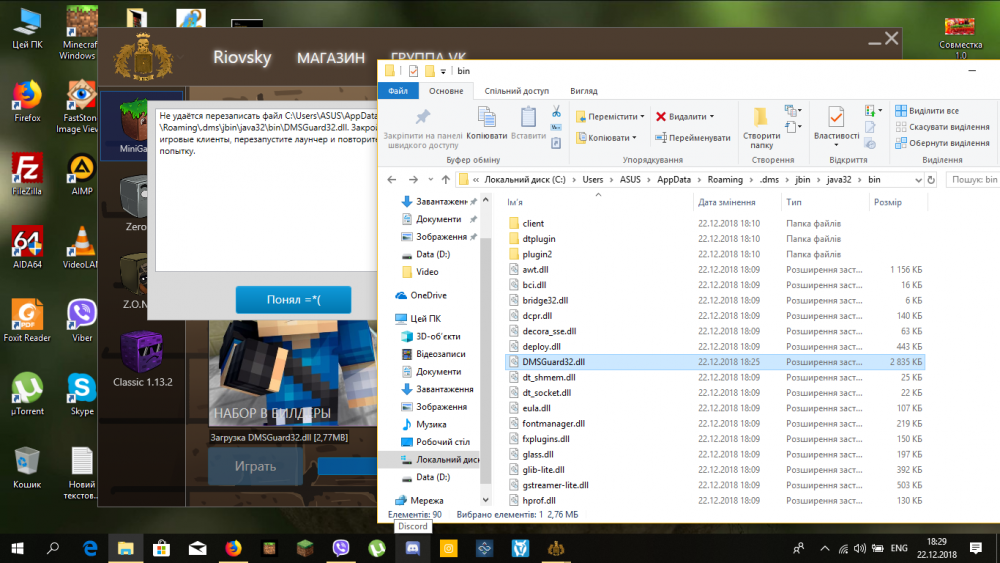Open Windows Start menu
Image resolution: width=1000 pixels, height=563 pixels.
[17, 548]
